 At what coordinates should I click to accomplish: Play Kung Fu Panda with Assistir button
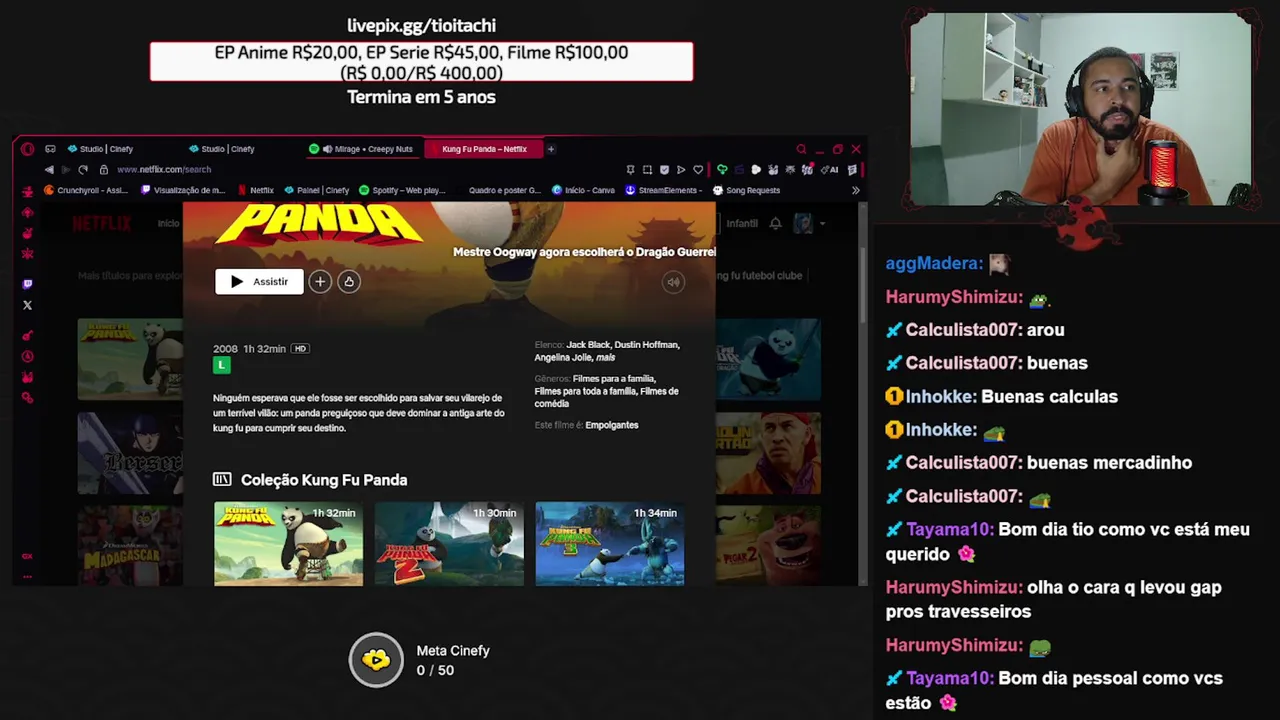[x=259, y=282]
